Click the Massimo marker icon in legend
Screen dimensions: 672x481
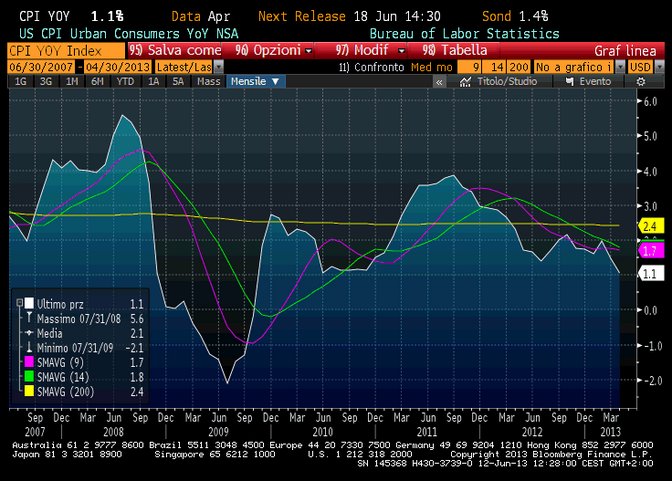click(x=28, y=316)
